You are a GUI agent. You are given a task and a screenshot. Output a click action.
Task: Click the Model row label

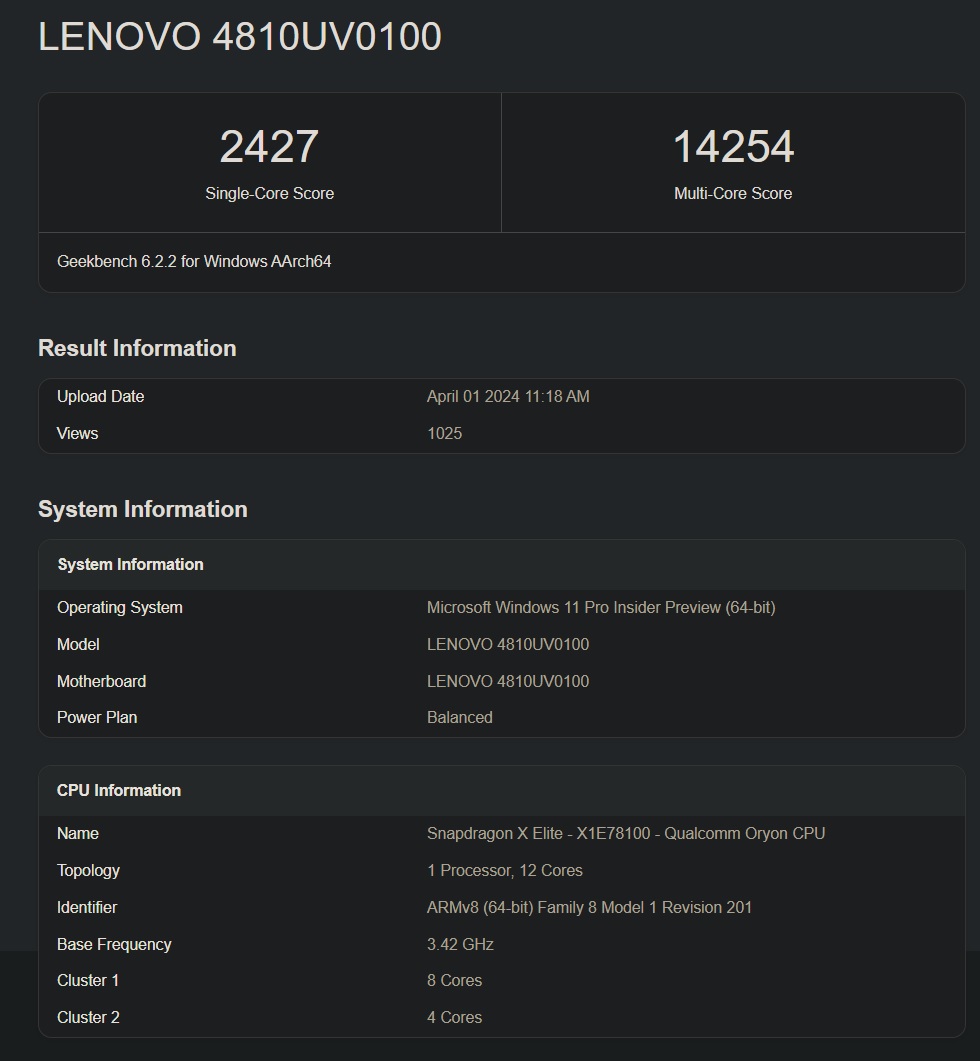(78, 644)
